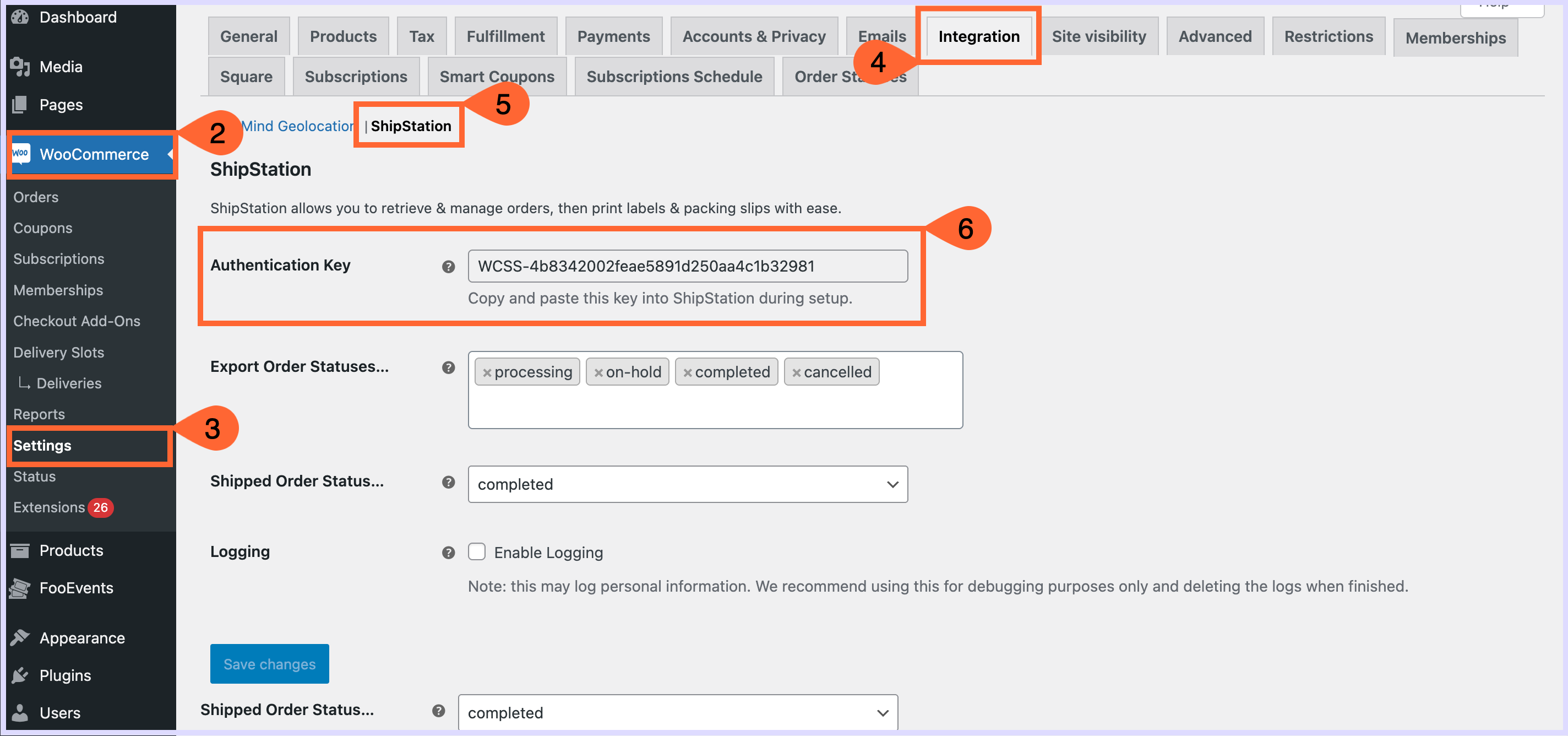Open the Memberships settings tab
1568x736 pixels.
tap(1455, 38)
